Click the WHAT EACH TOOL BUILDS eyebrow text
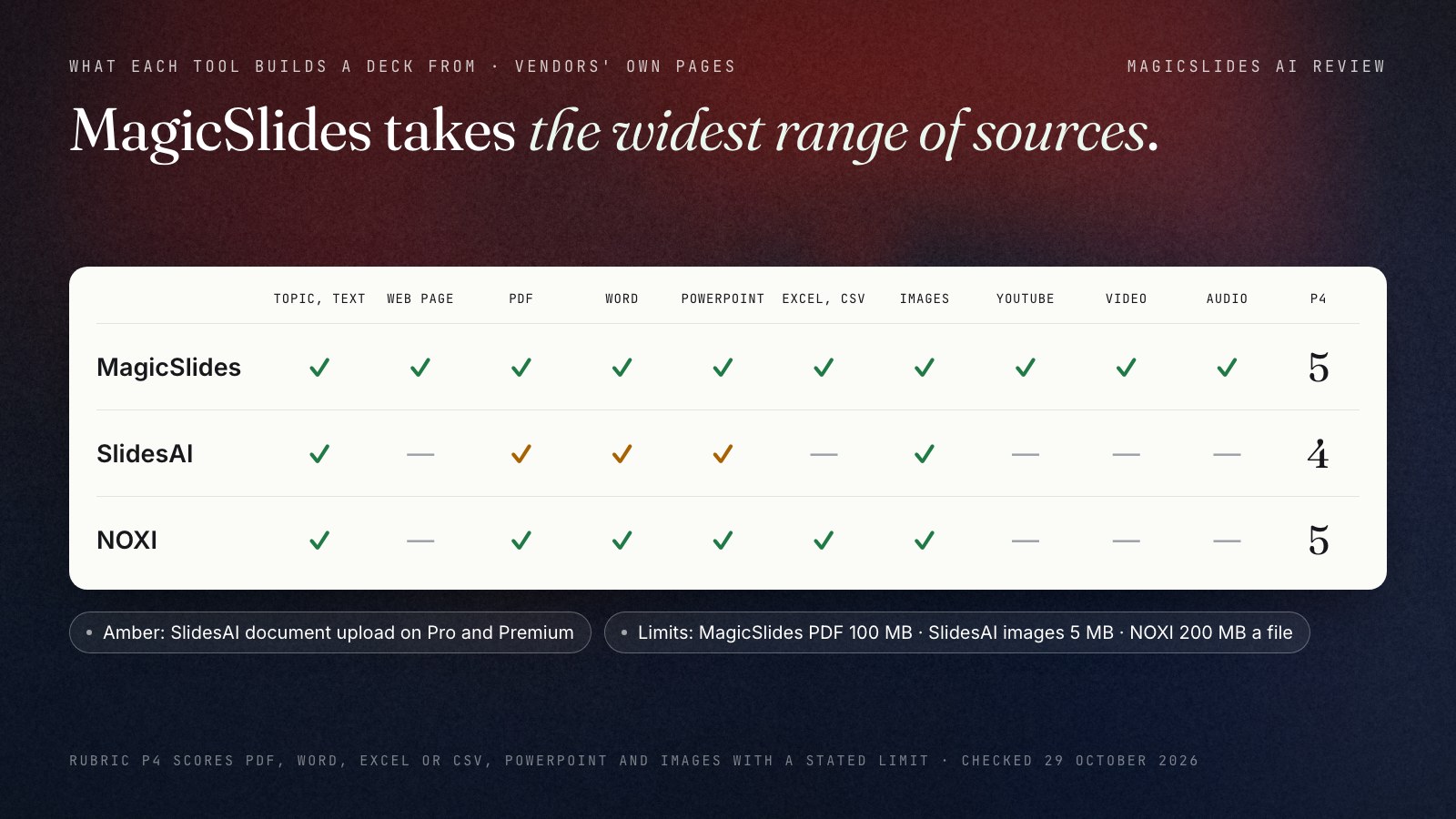This screenshot has width=1456, height=819. point(402,66)
